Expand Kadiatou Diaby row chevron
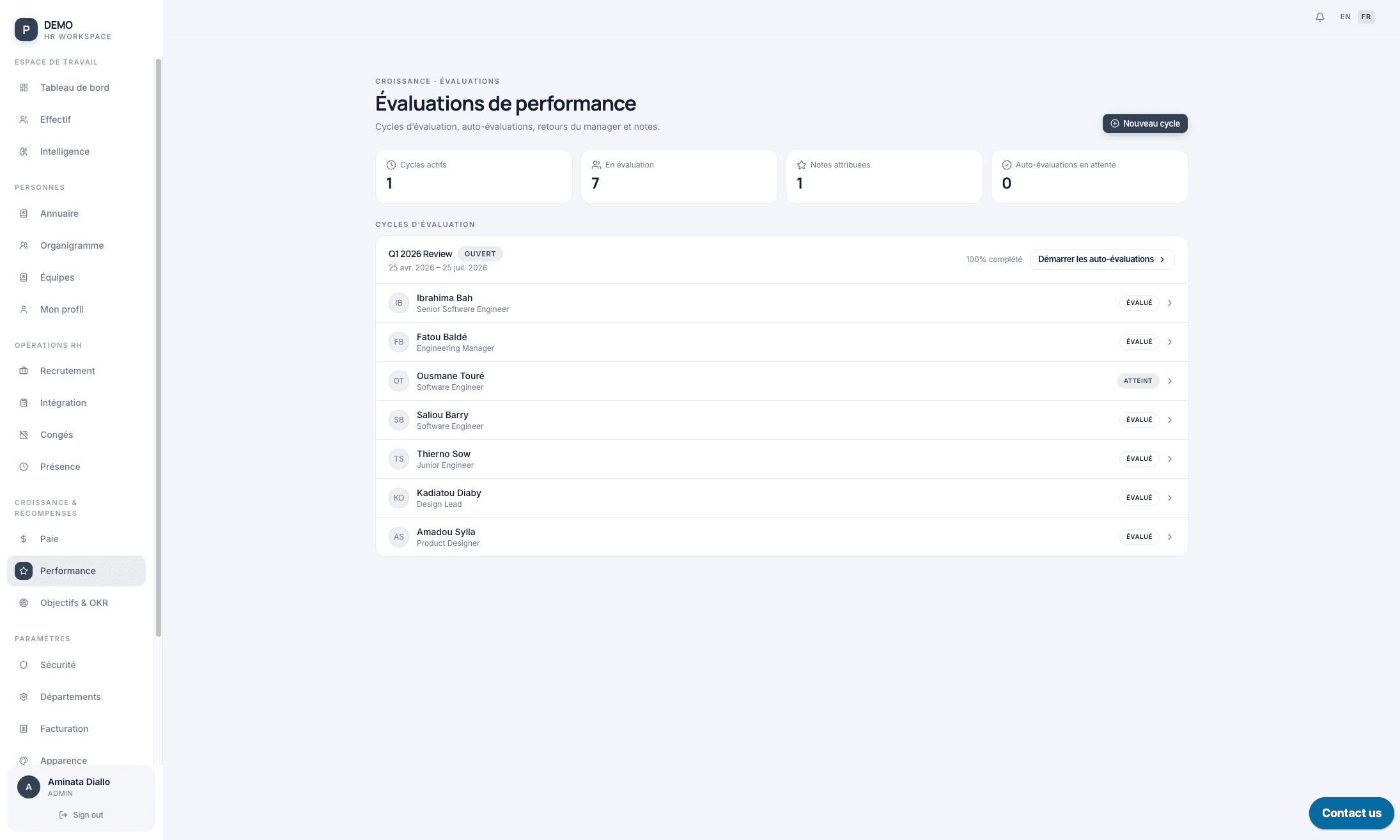The height and width of the screenshot is (840, 1400). point(1170,498)
